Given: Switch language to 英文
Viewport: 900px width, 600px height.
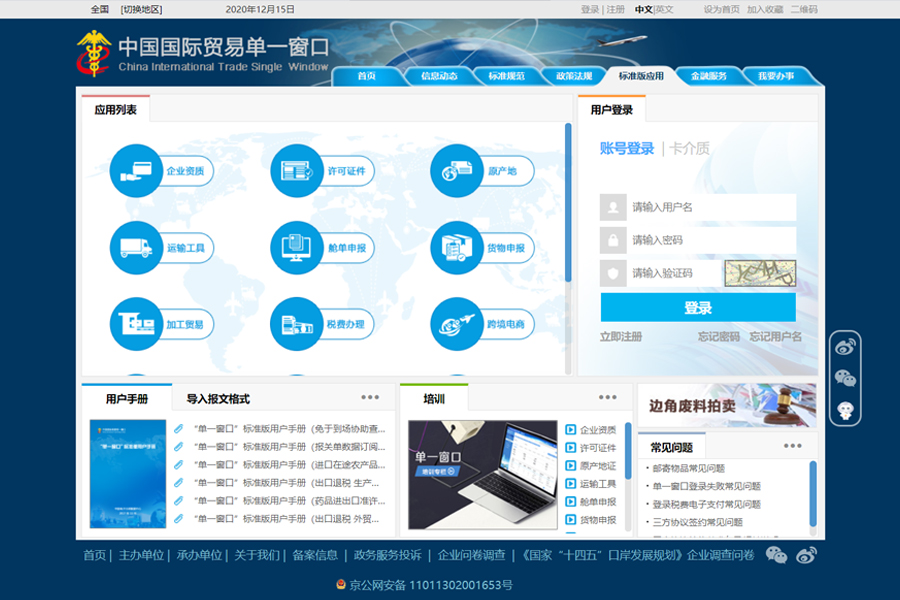Looking at the screenshot, I should point(664,9).
